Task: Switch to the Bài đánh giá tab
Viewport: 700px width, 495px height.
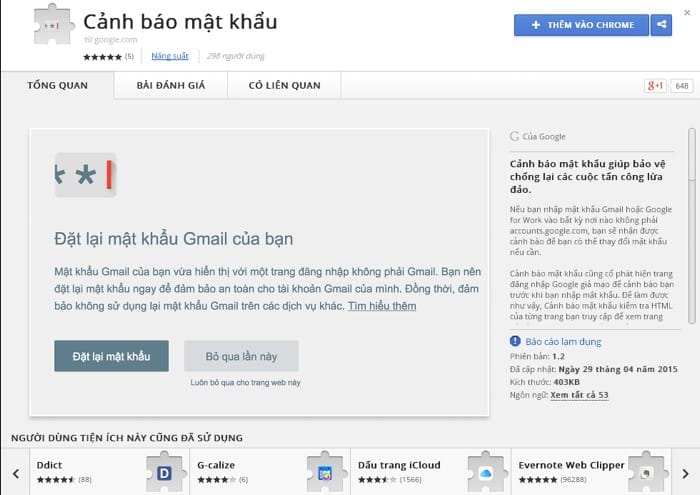Action: 170,86
